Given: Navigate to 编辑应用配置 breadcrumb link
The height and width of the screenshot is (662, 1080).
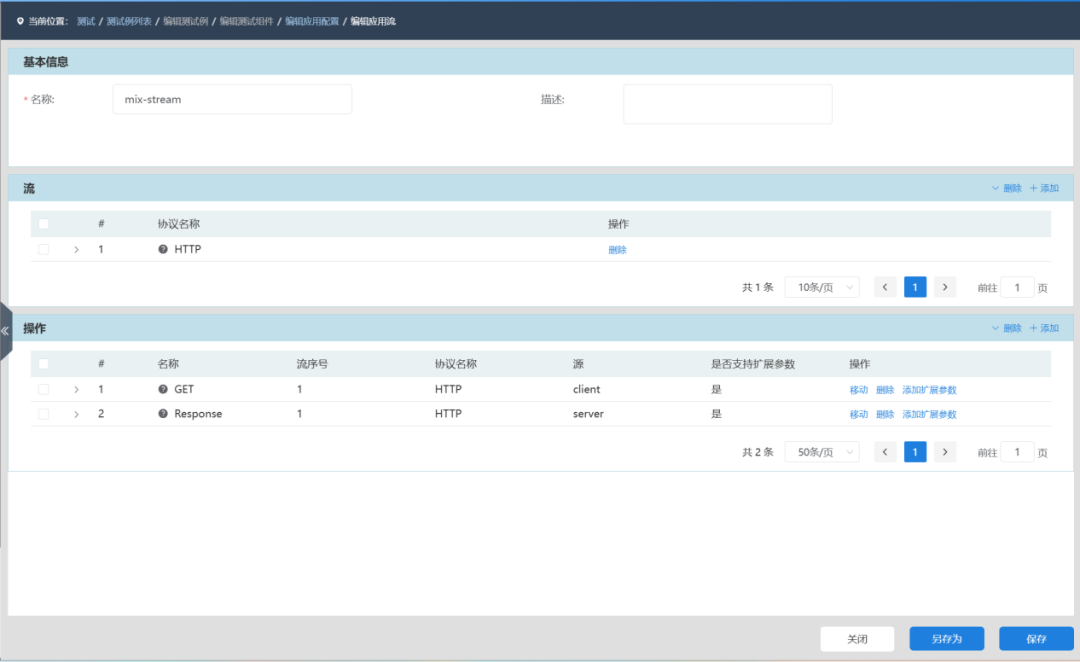Looking at the screenshot, I should click(x=312, y=21).
